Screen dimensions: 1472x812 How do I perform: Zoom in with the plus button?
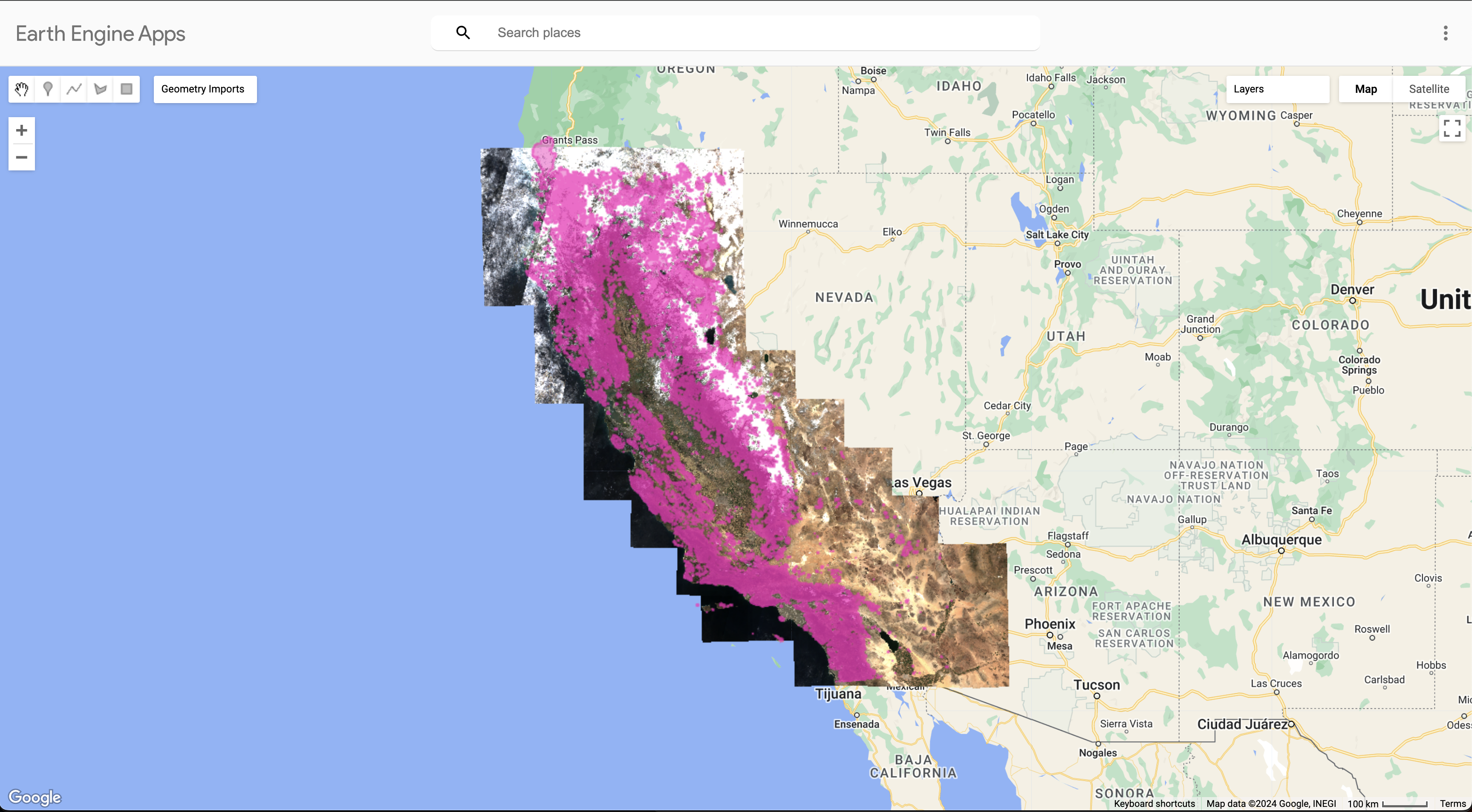click(22, 131)
